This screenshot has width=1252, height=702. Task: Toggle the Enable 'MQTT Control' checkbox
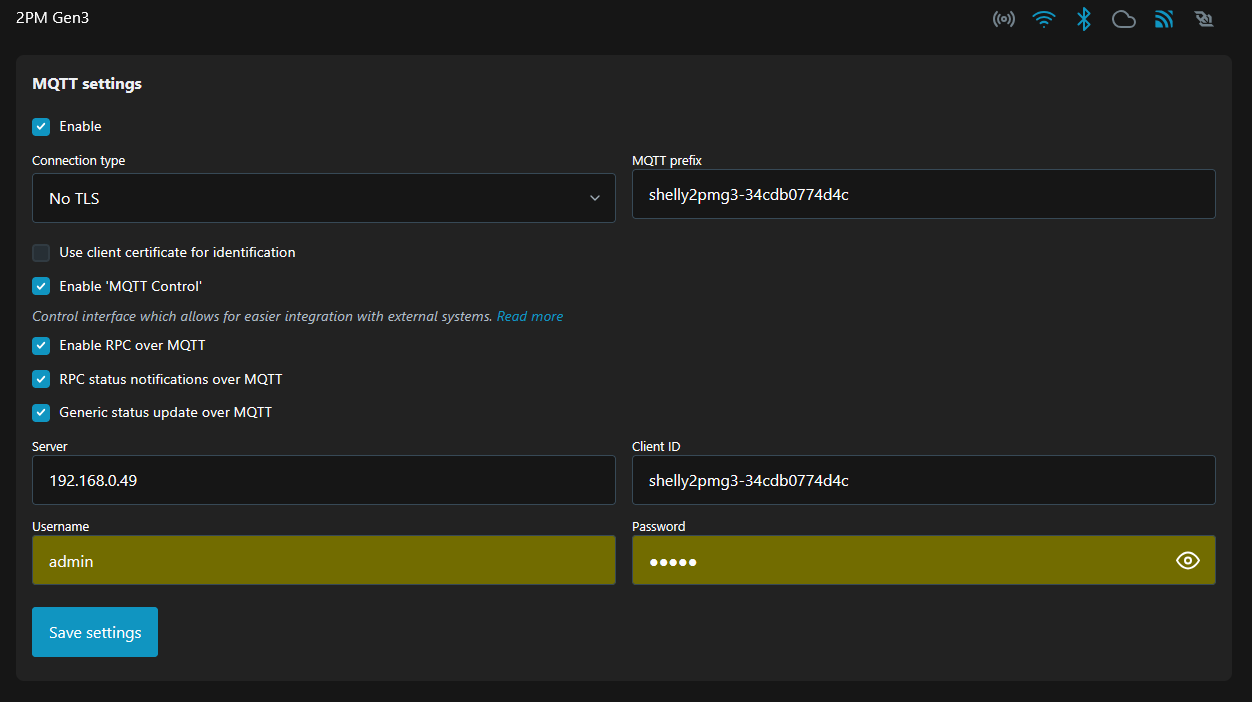[41, 286]
